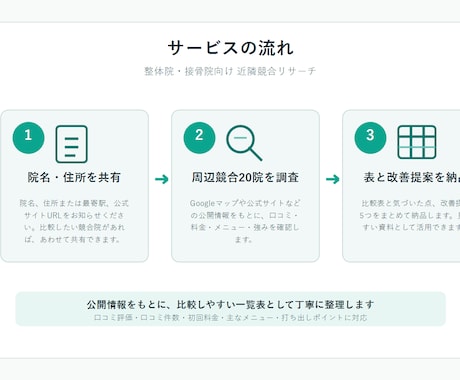460x380 pixels.
Task: Click the step title 表と改善提案を納品
Action: pos(412,177)
